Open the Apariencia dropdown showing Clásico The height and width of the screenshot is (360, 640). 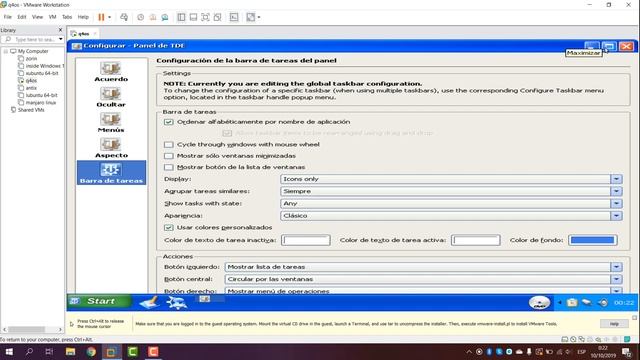pos(451,216)
